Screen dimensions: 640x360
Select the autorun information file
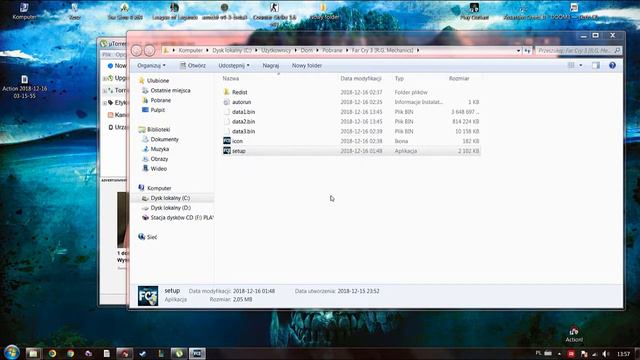pyautogui.click(x=351, y=102)
